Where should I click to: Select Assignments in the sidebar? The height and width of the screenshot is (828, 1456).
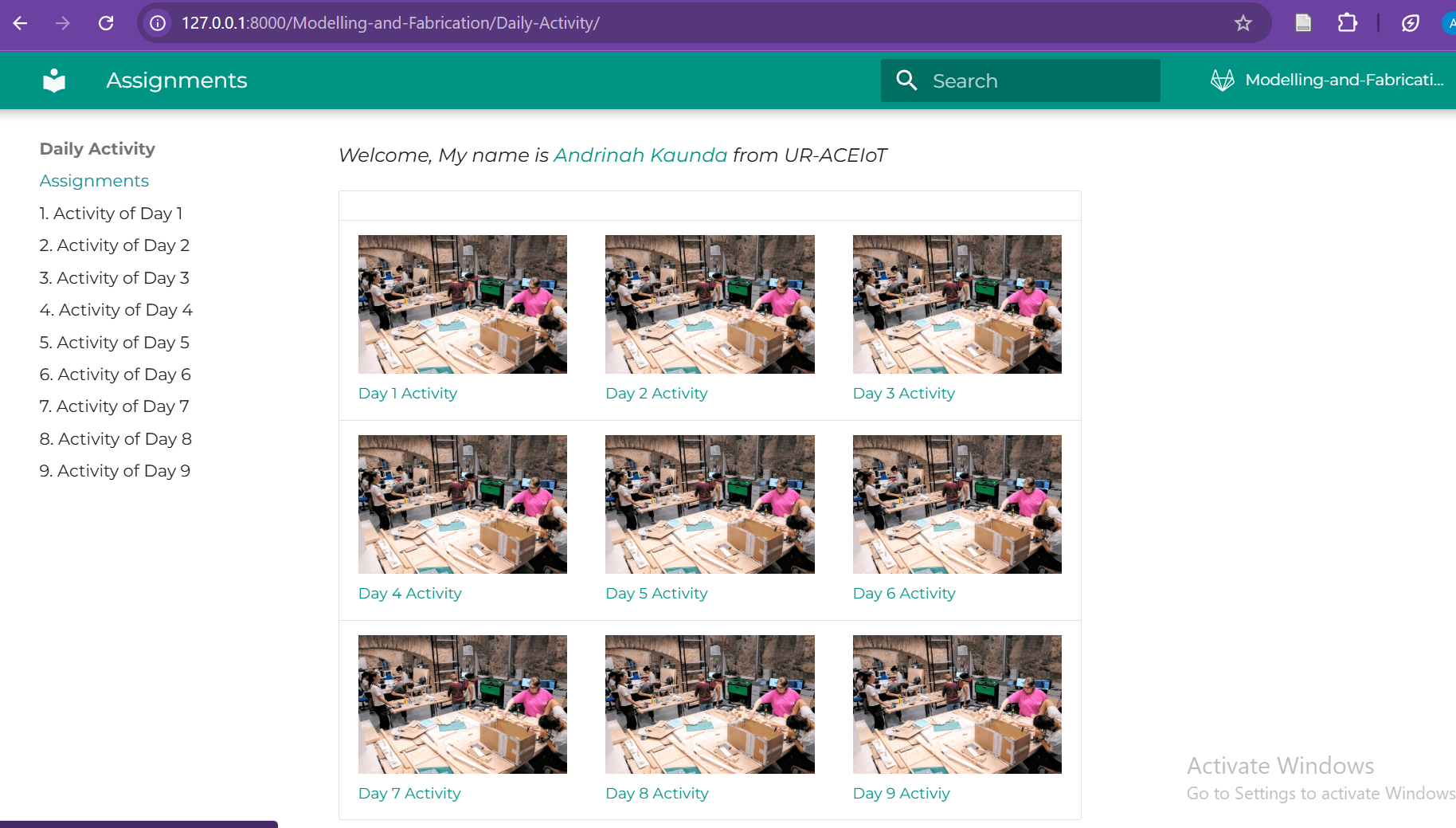pyautogui.click(x=94, y=181)
